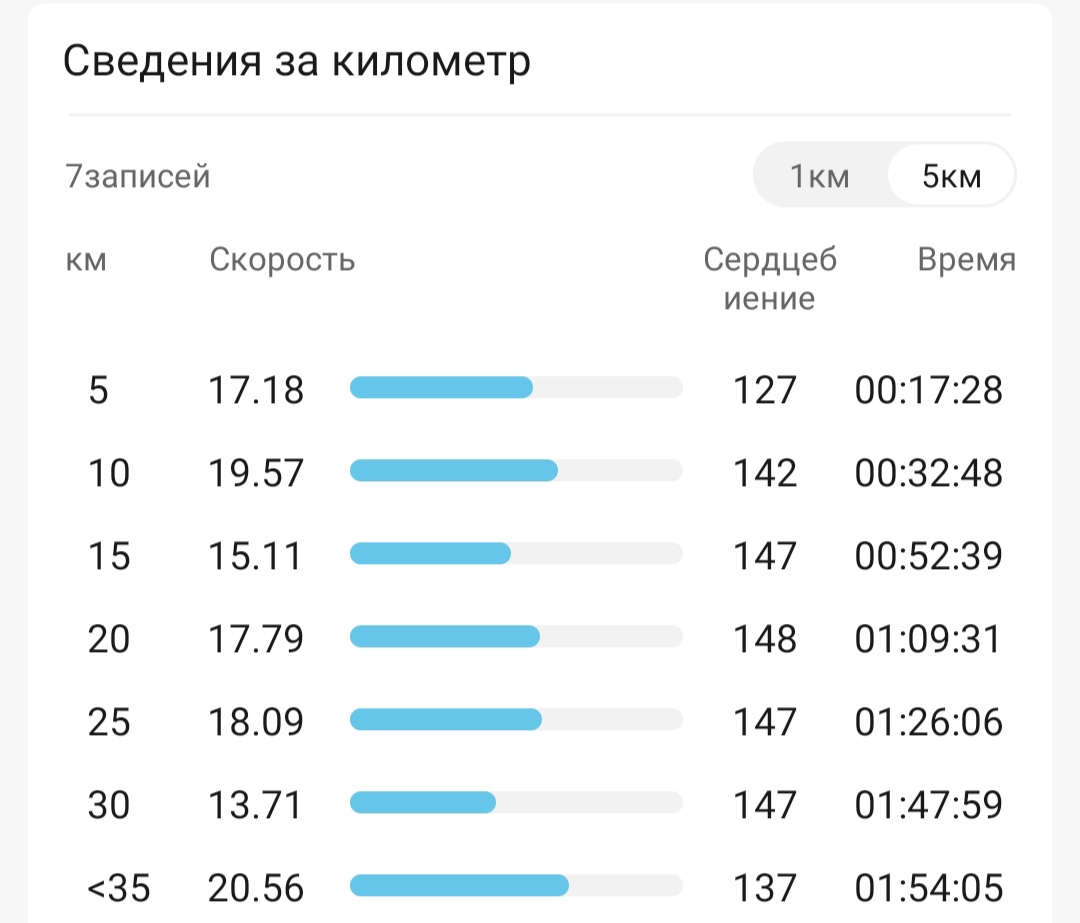Select the 20 km speed bar
This screenshot has width=1080, height=923.
point(517,636)
